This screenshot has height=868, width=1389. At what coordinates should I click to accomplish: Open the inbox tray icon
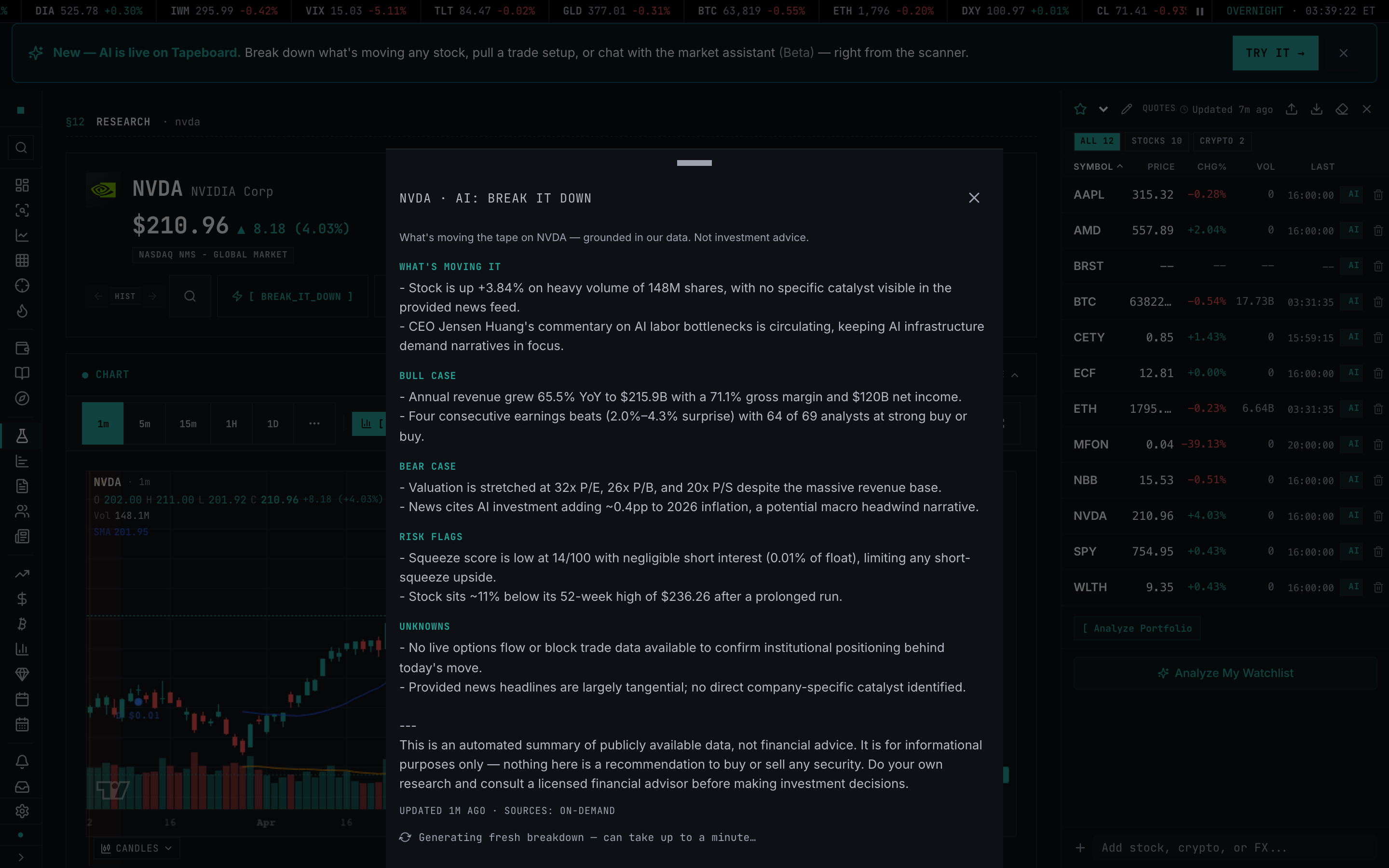(22, 787)
